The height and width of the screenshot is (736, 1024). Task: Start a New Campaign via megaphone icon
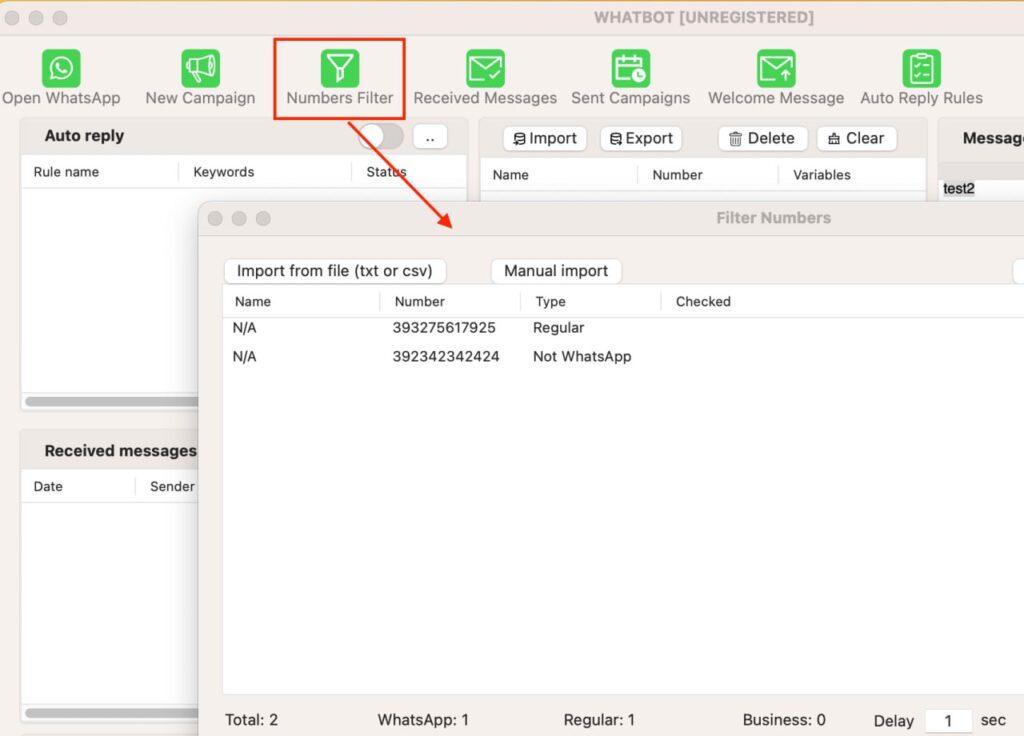pyautogui.click(x=200, y=69)
